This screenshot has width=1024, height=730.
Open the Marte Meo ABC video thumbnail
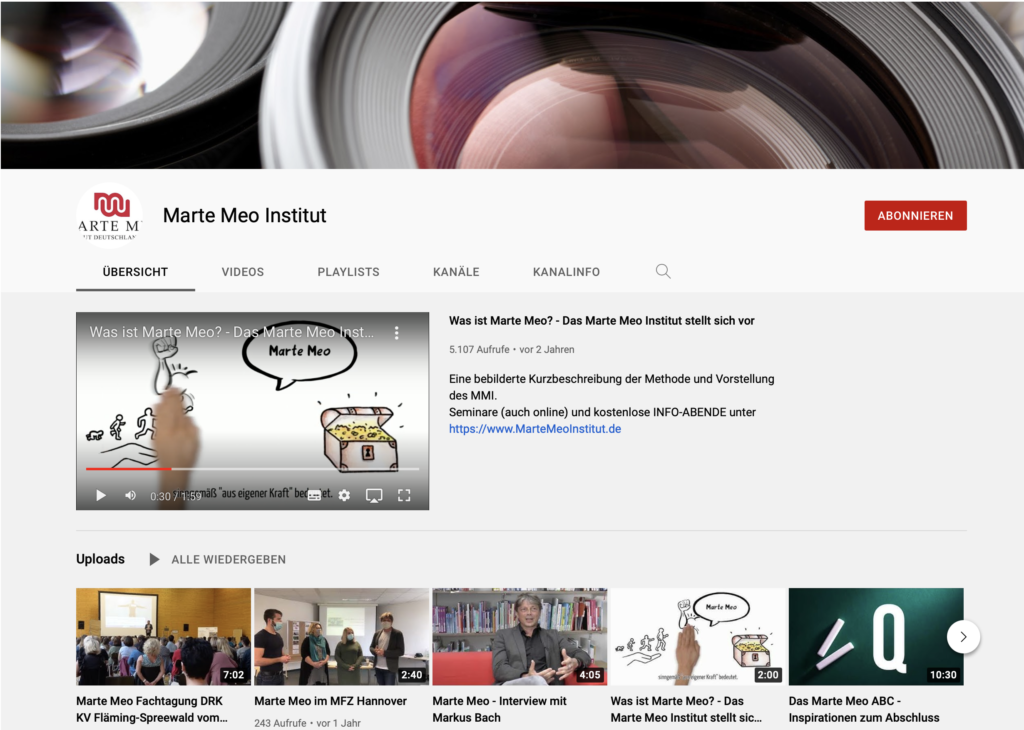coord(876,637)
